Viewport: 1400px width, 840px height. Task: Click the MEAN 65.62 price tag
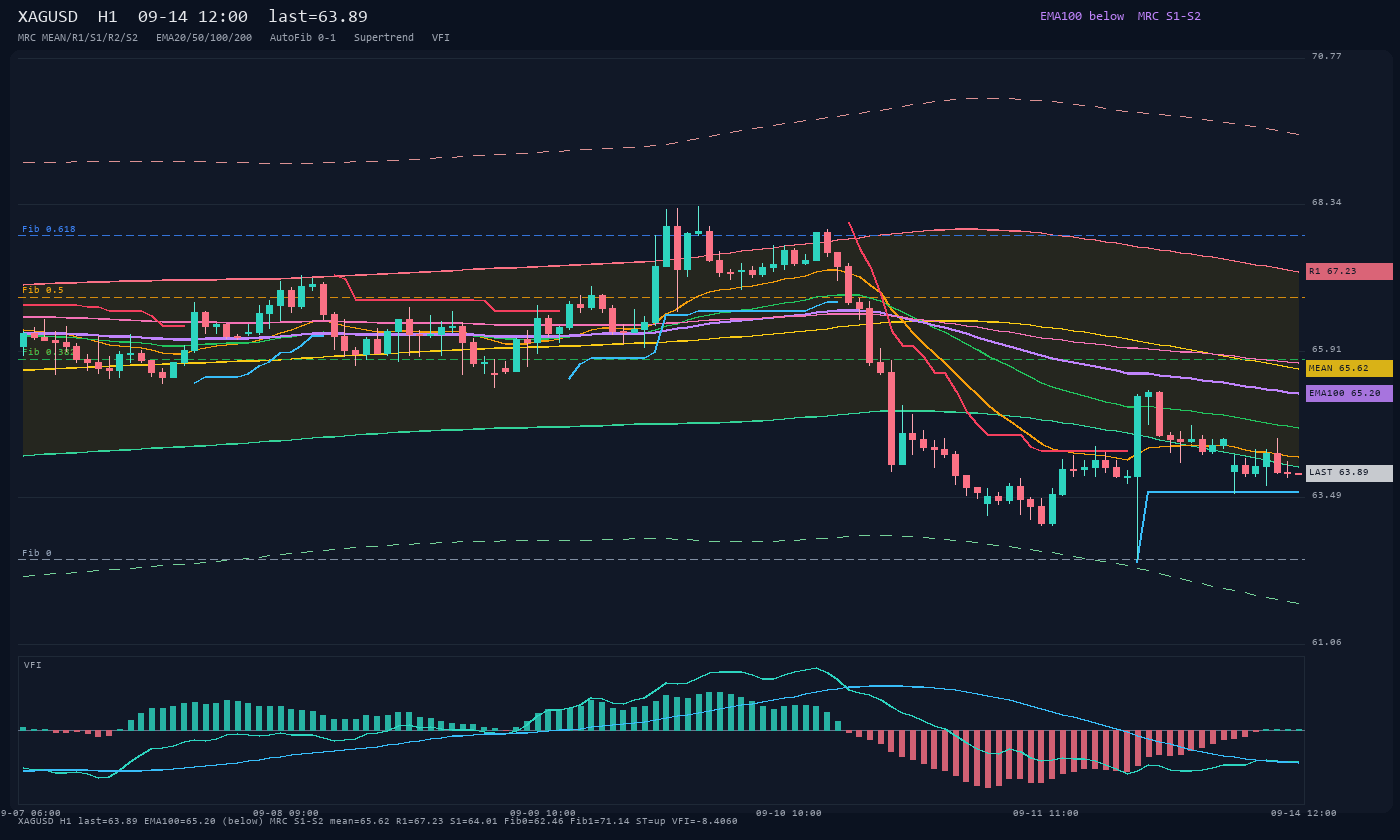(x=1349, y=368)
